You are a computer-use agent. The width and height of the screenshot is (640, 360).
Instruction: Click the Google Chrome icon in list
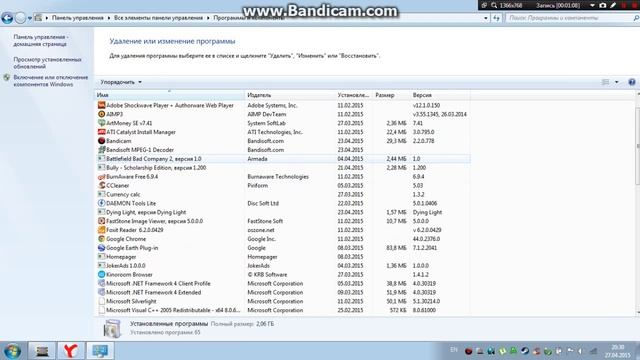(x=102, y=239)
